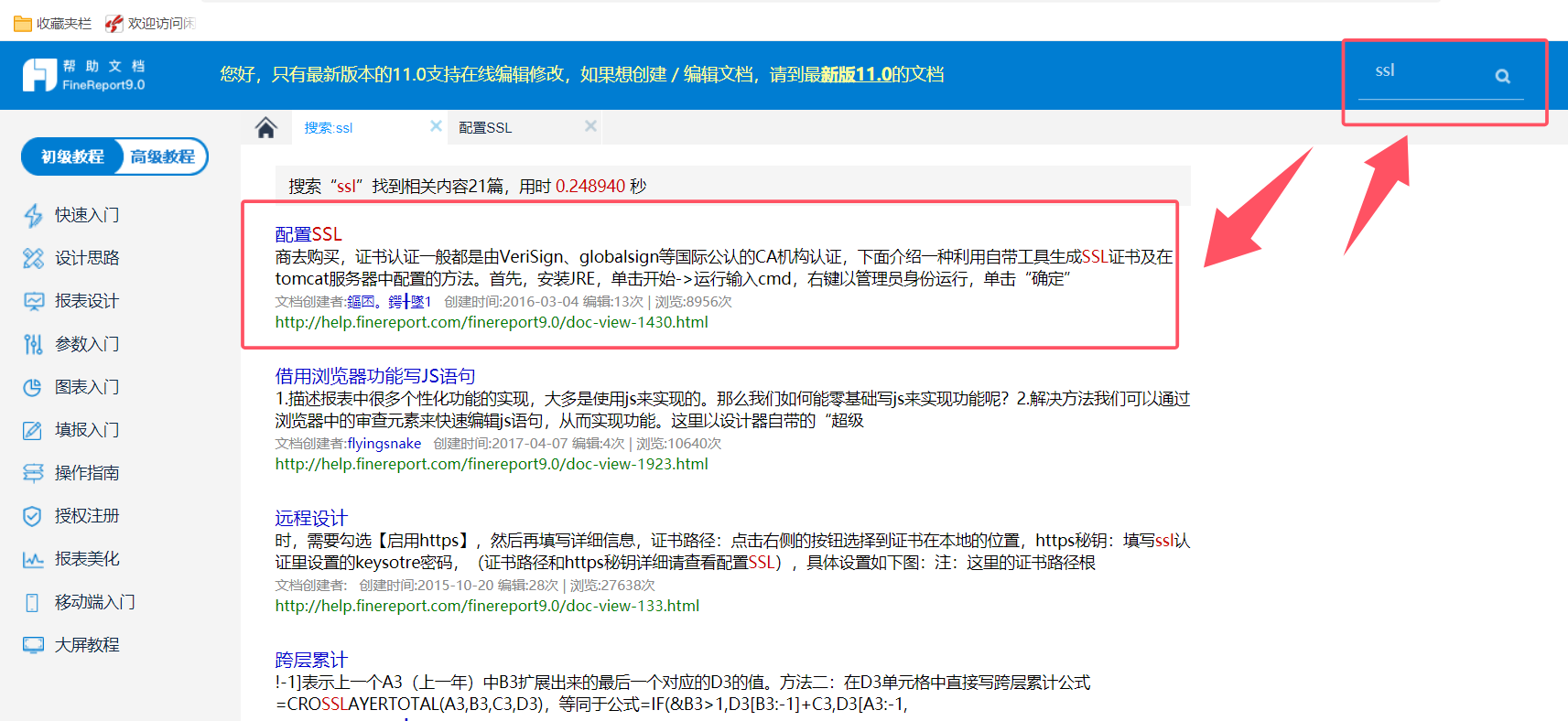The width and height of the screenshot is (1568, 721).
Task: Open the doc-view-1430.html URL link
Action: click(x=492, y=322)
